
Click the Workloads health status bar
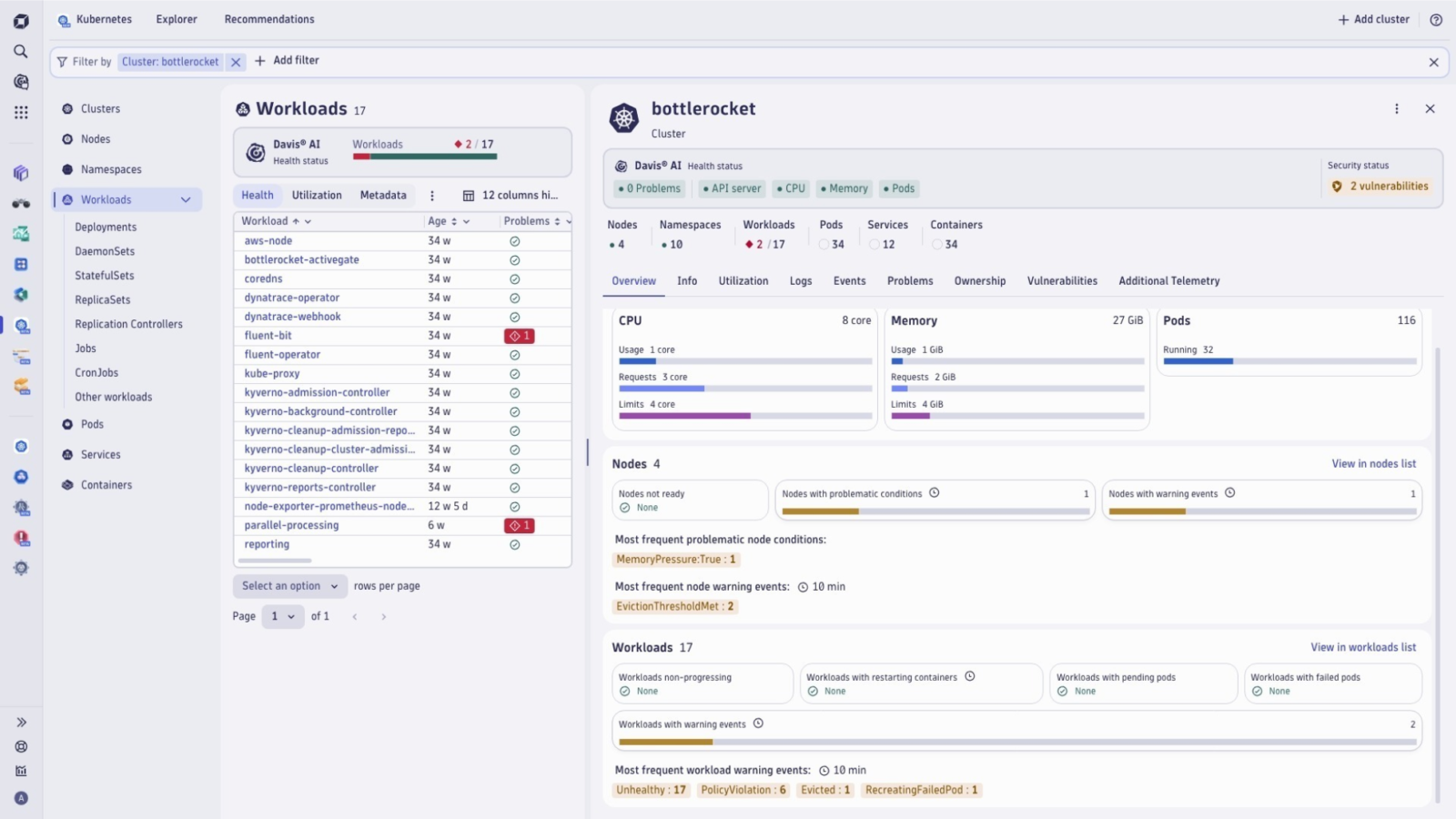425,157
